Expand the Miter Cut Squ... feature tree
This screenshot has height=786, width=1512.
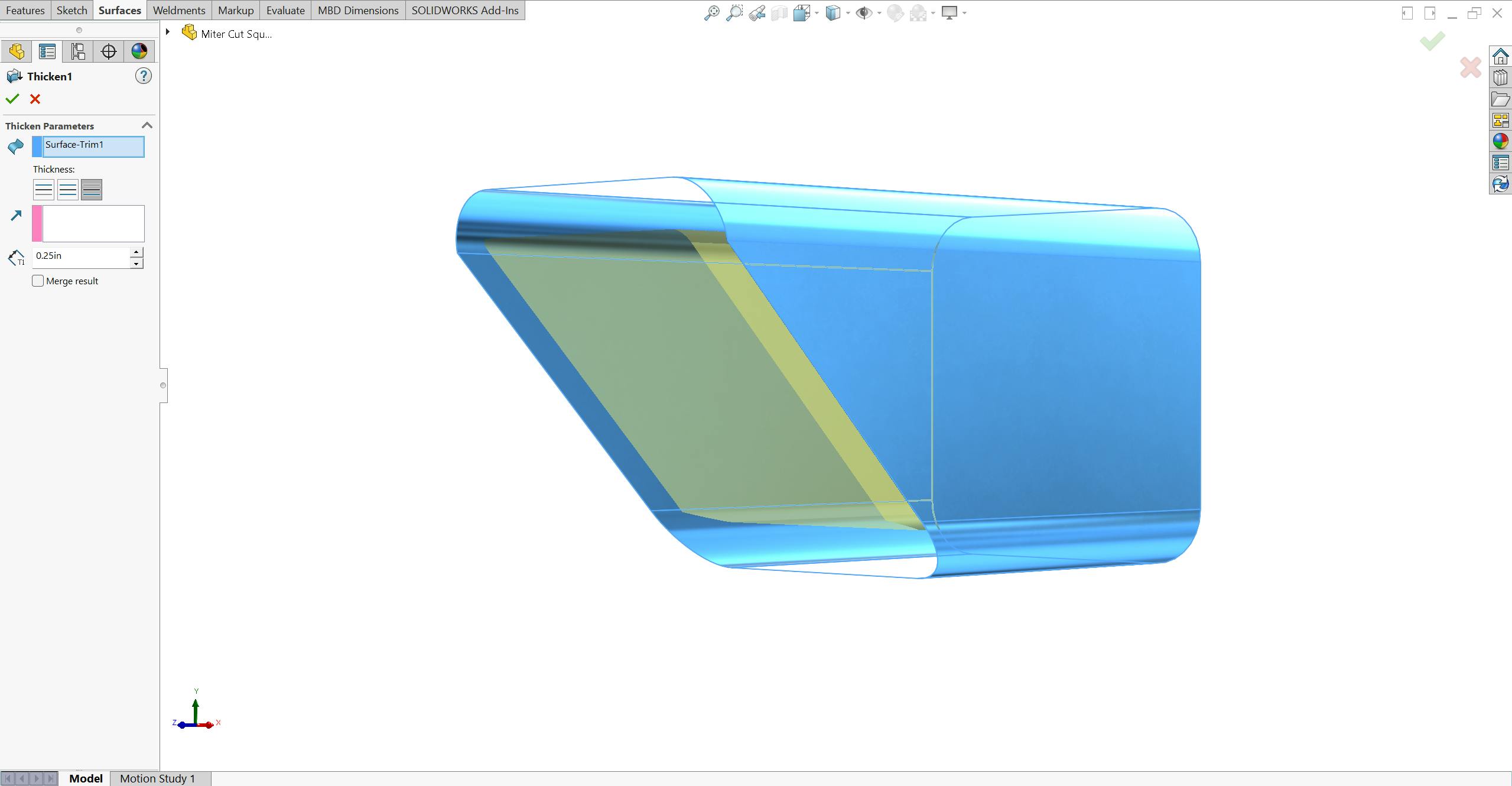(168, 32)
